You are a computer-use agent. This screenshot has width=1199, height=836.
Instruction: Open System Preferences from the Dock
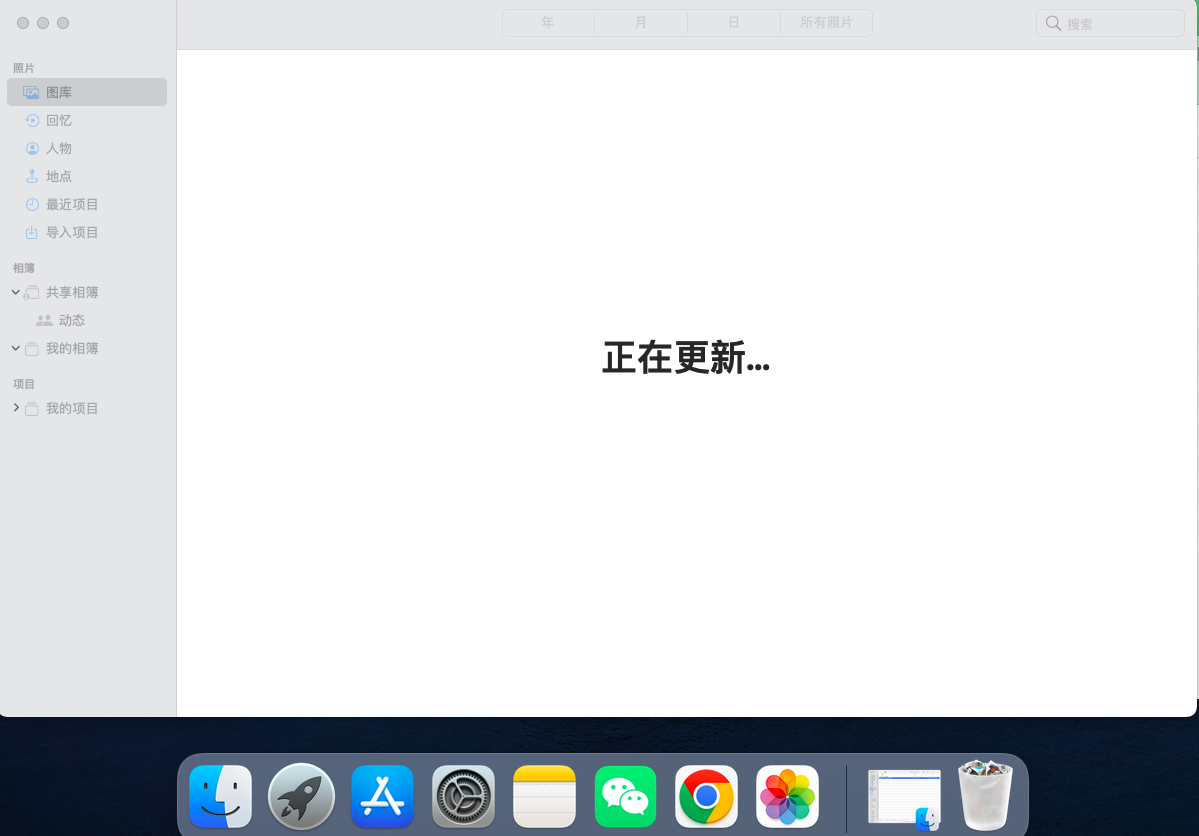[462, 796]
